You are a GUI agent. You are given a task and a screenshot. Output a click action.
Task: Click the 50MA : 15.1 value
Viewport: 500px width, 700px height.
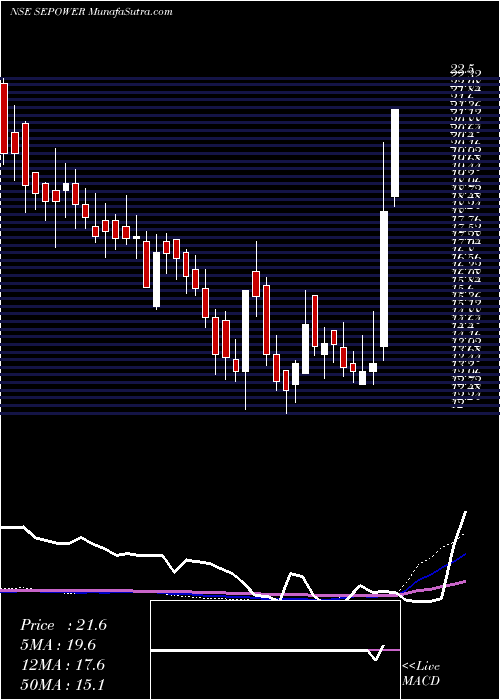63,684
